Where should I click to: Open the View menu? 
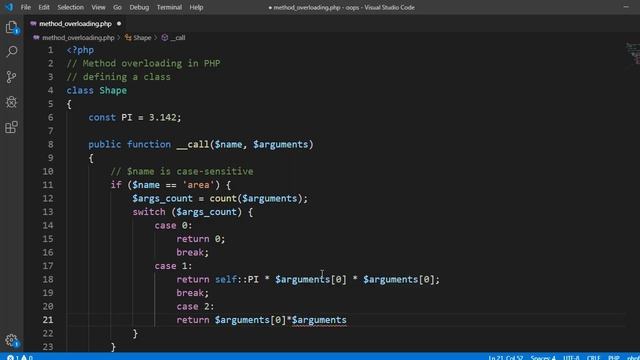(98, 7)
